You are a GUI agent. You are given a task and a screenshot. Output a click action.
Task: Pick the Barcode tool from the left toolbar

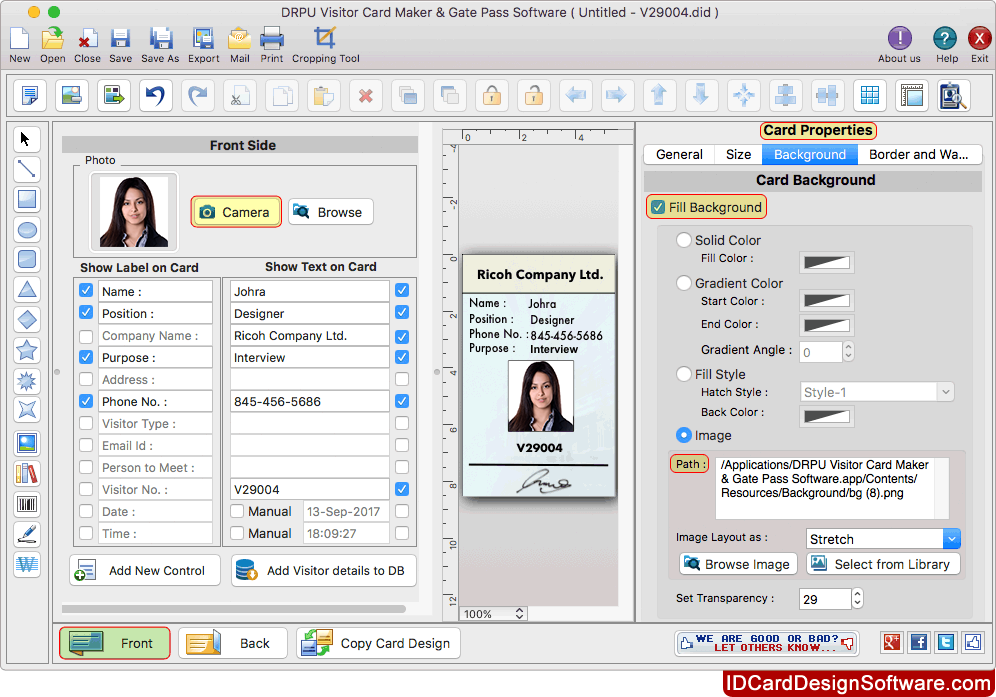point(27,504)
